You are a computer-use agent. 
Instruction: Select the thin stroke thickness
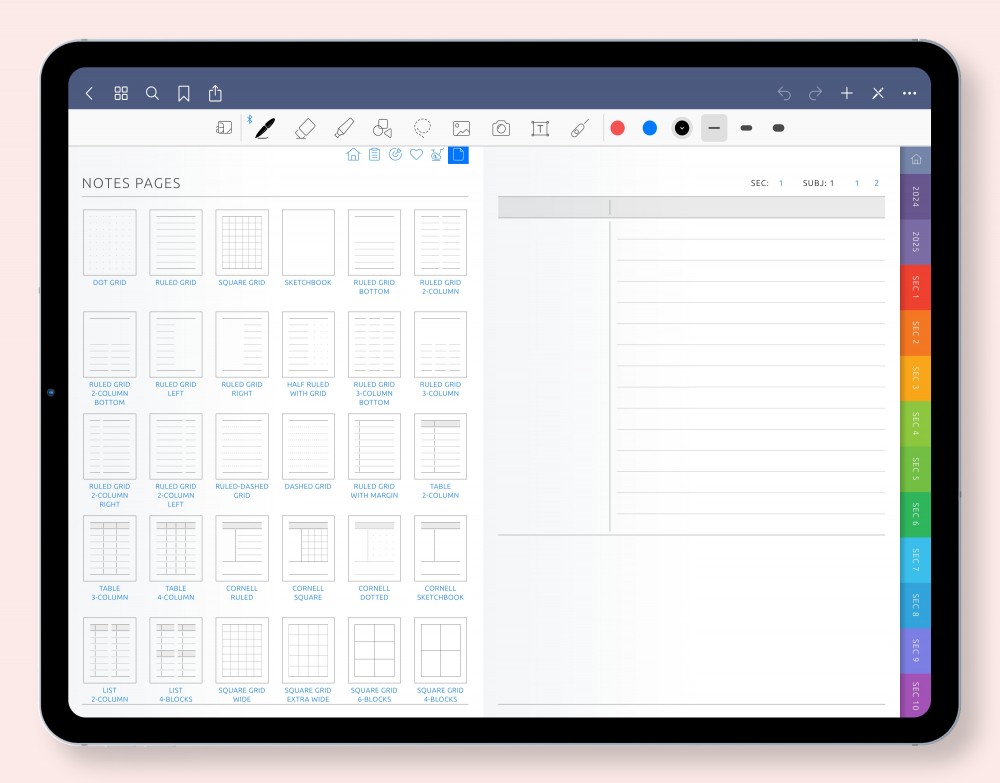point(714,128)
